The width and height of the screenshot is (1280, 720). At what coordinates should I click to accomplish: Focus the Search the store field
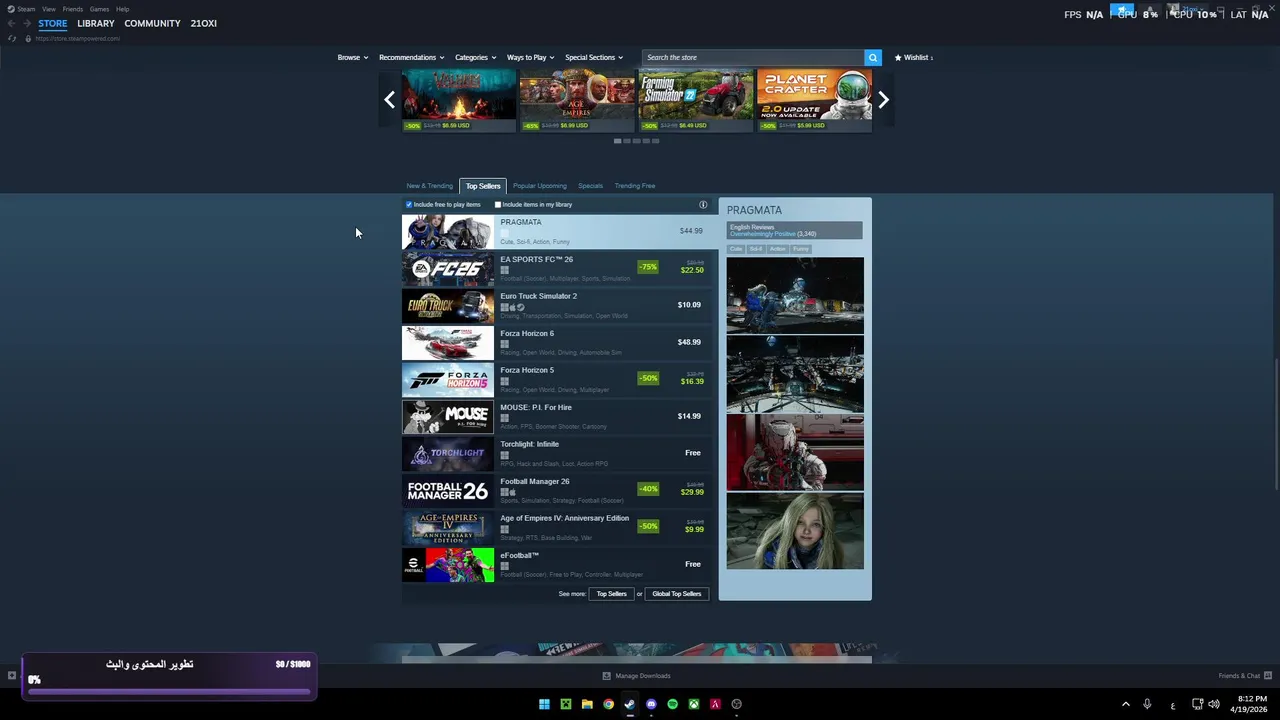click(753, 57)
